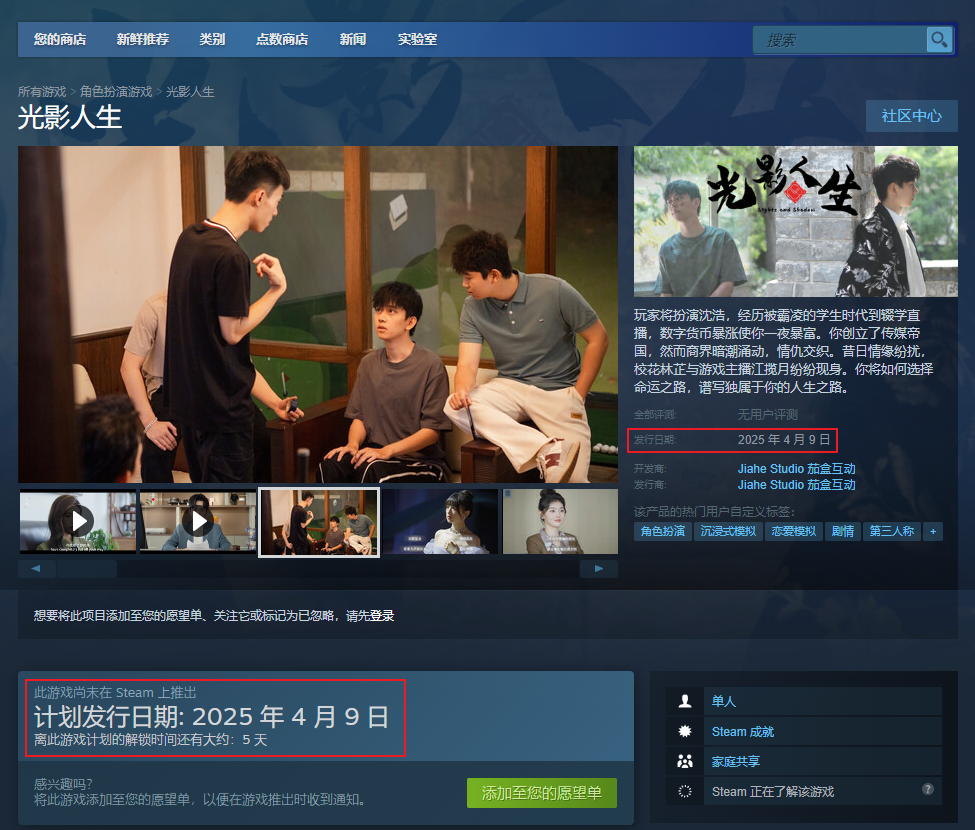975x830 pixels.
Task: Click the store search input field
Action: point(839,40)
